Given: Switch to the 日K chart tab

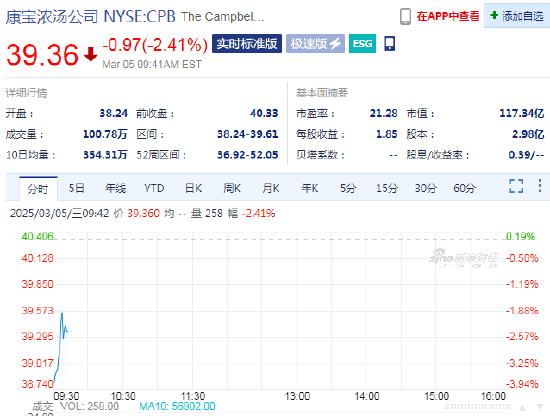Looking at the screenshot, I should click(194, 188).
